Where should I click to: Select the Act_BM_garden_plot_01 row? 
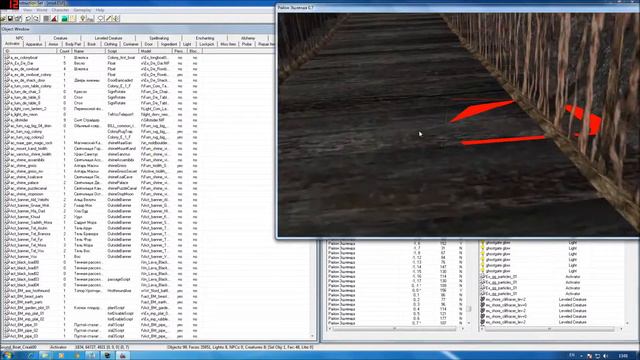pyautogui.click(x=102, y=308)
